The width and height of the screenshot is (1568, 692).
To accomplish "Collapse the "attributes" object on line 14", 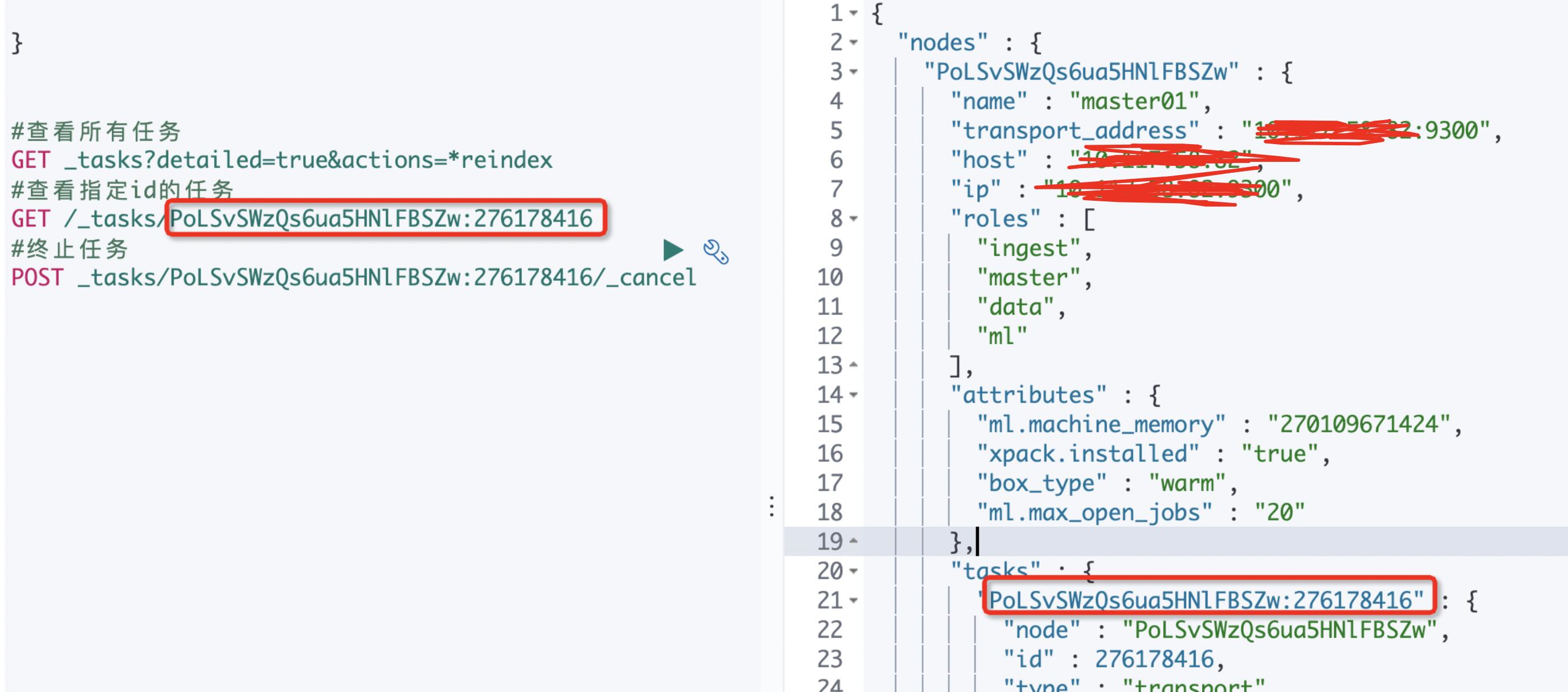I will click(853, 395).
